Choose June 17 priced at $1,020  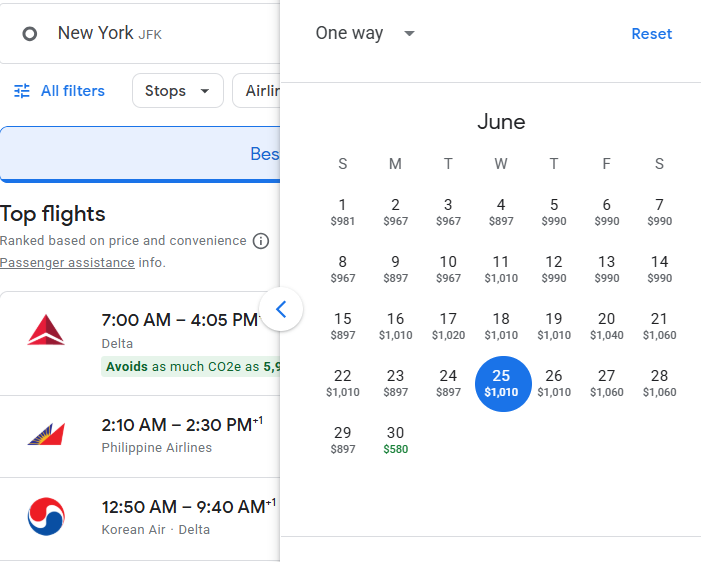(448, 325)
